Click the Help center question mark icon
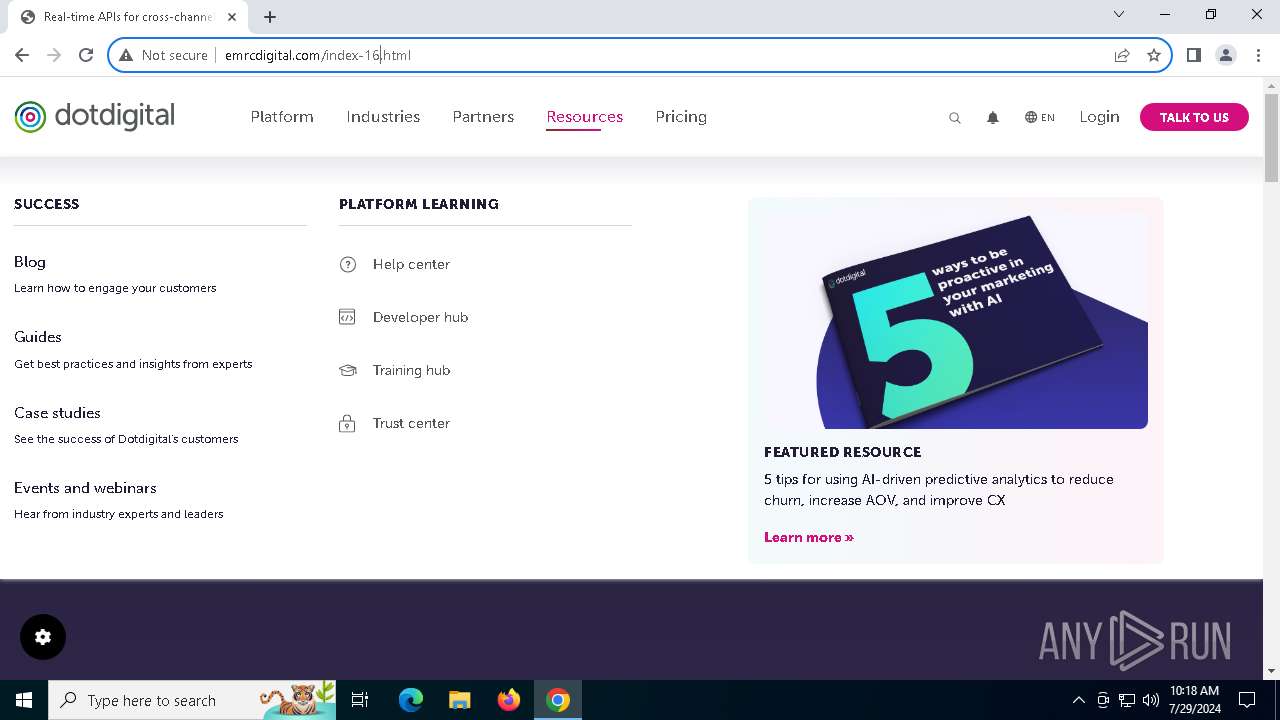 click(x=348, y=264)
